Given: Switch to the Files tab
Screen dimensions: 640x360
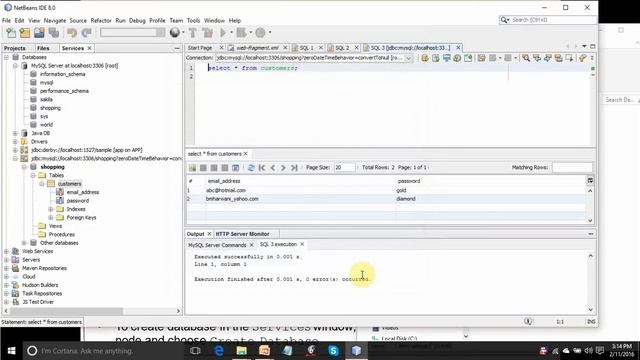Looking at the screenshot, I should pyautogui.click(x=43, y=48).
